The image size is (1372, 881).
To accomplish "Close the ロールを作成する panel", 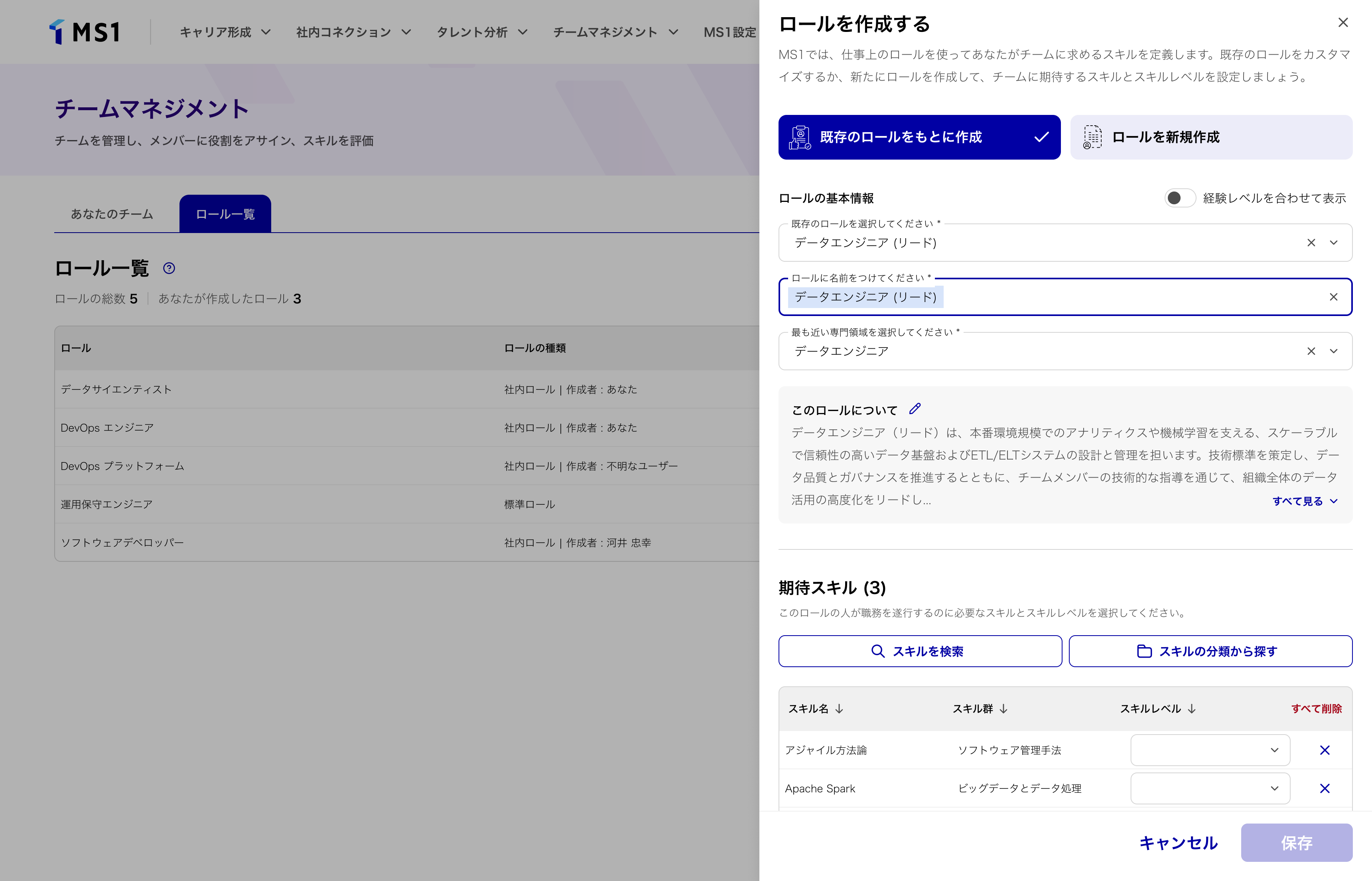I will [1343, 22].
